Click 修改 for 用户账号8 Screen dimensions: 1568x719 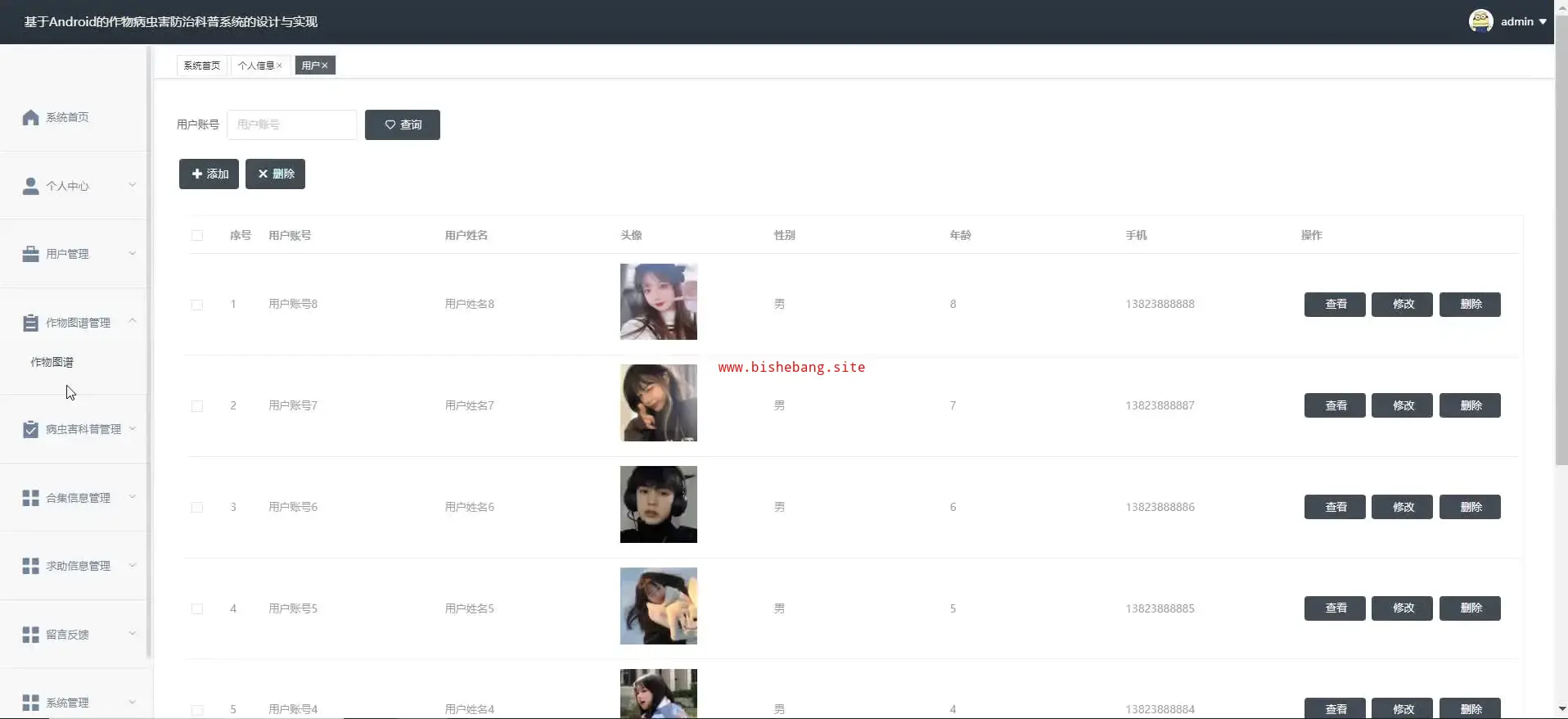[x=1402, y=304]
